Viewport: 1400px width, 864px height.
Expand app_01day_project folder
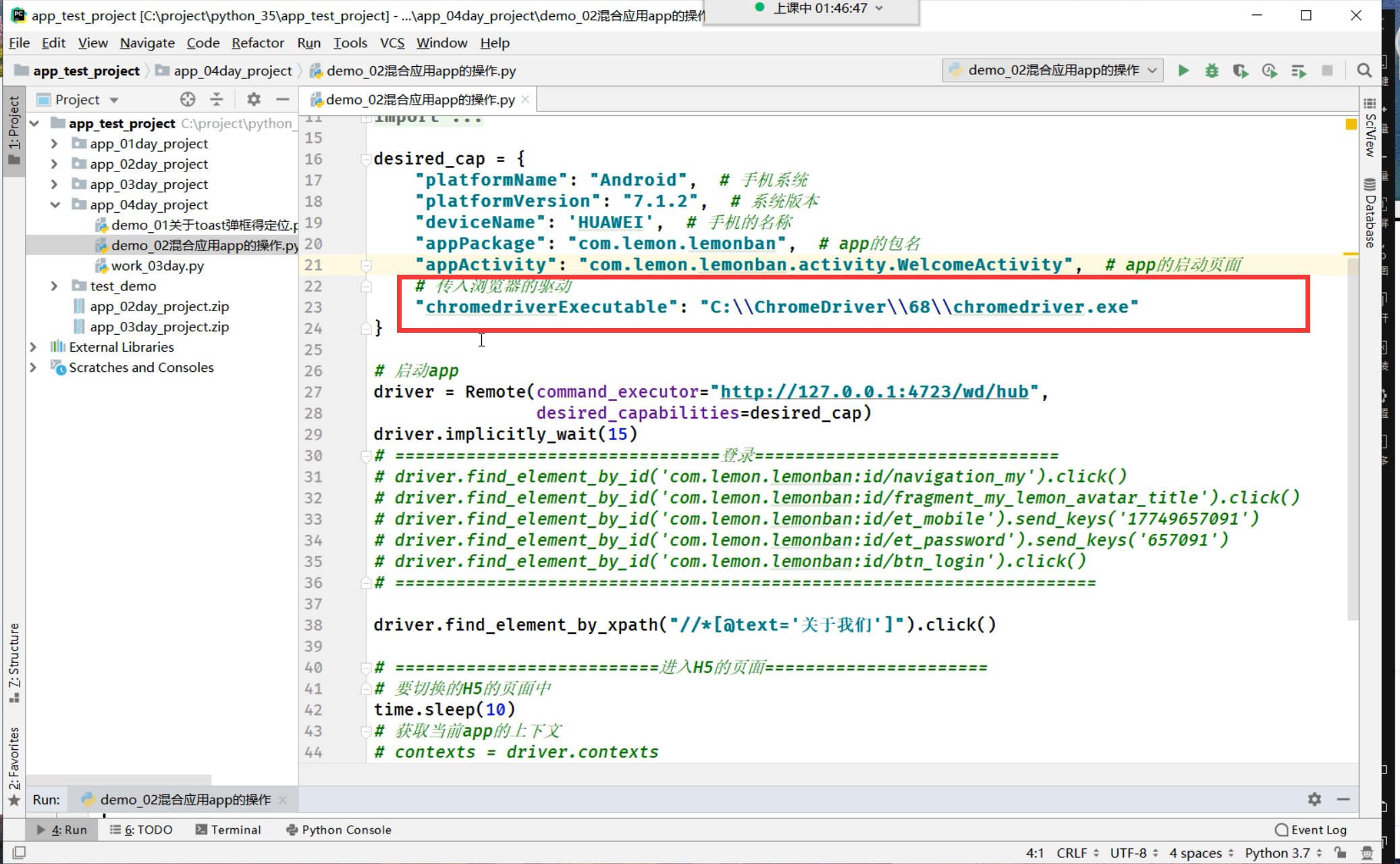55,144
